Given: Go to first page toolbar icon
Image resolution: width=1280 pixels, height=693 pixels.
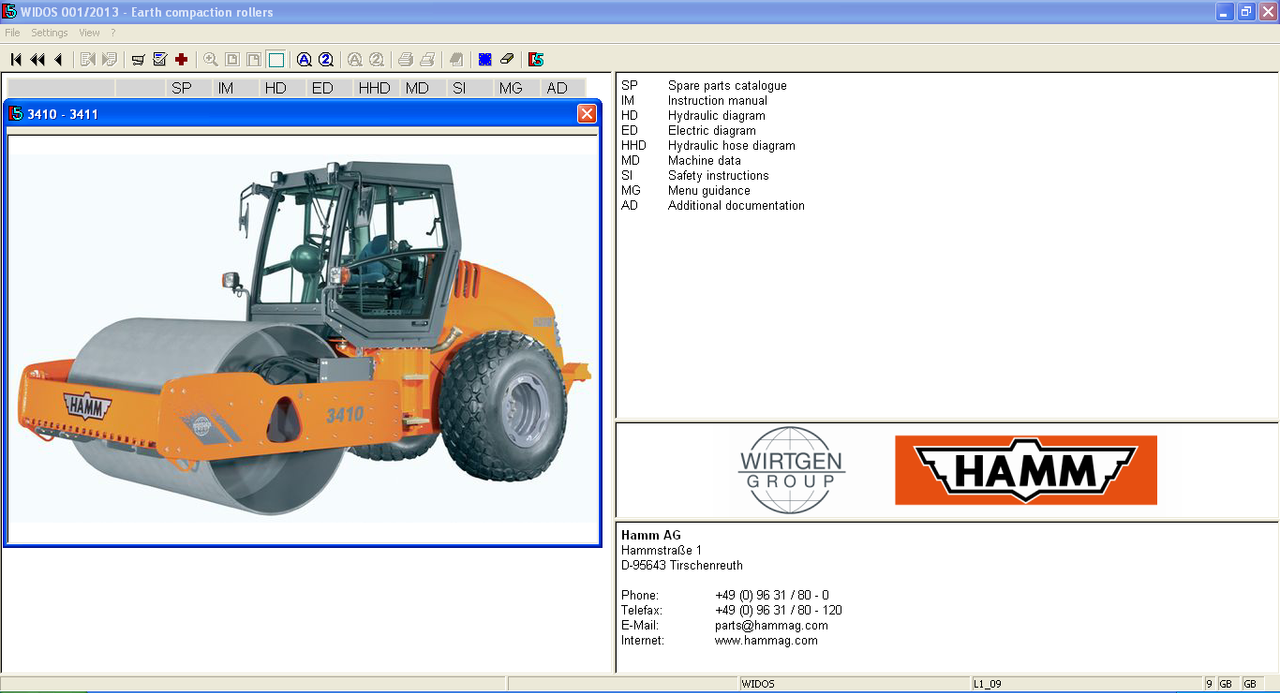Looking at the screenshot, I should [16, 60].
